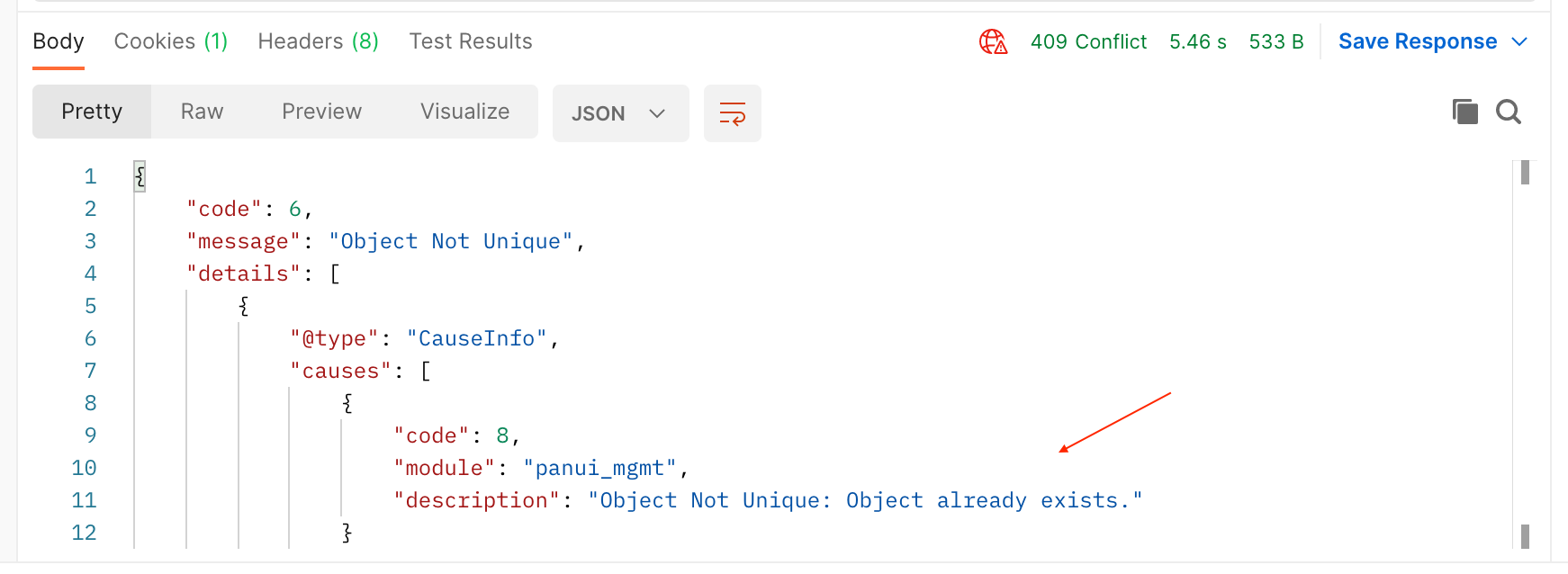Toggle line wrapping in the response
The image size is (1568, 574).
coord(732,113)
